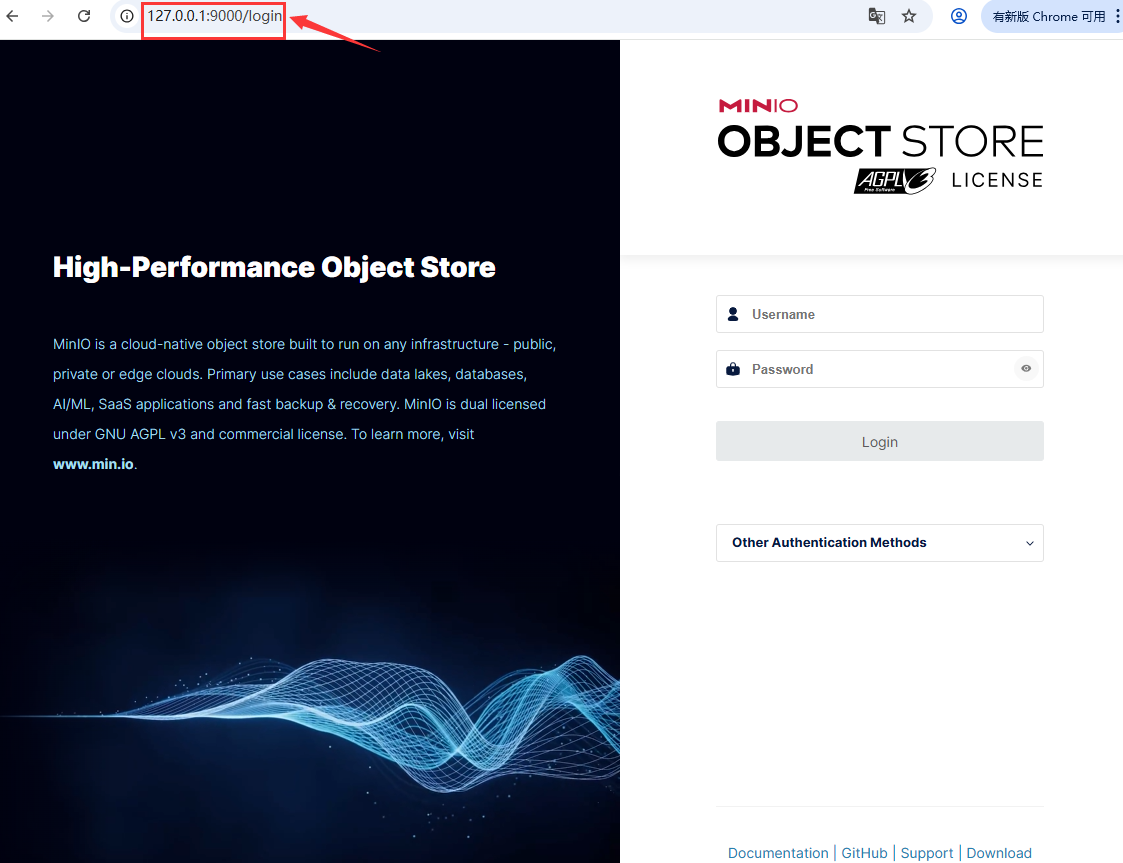Open Chrome three-dot menu
This screenshot has height=863, width=1123.
pyautogui.click(x=1117, y=16)
